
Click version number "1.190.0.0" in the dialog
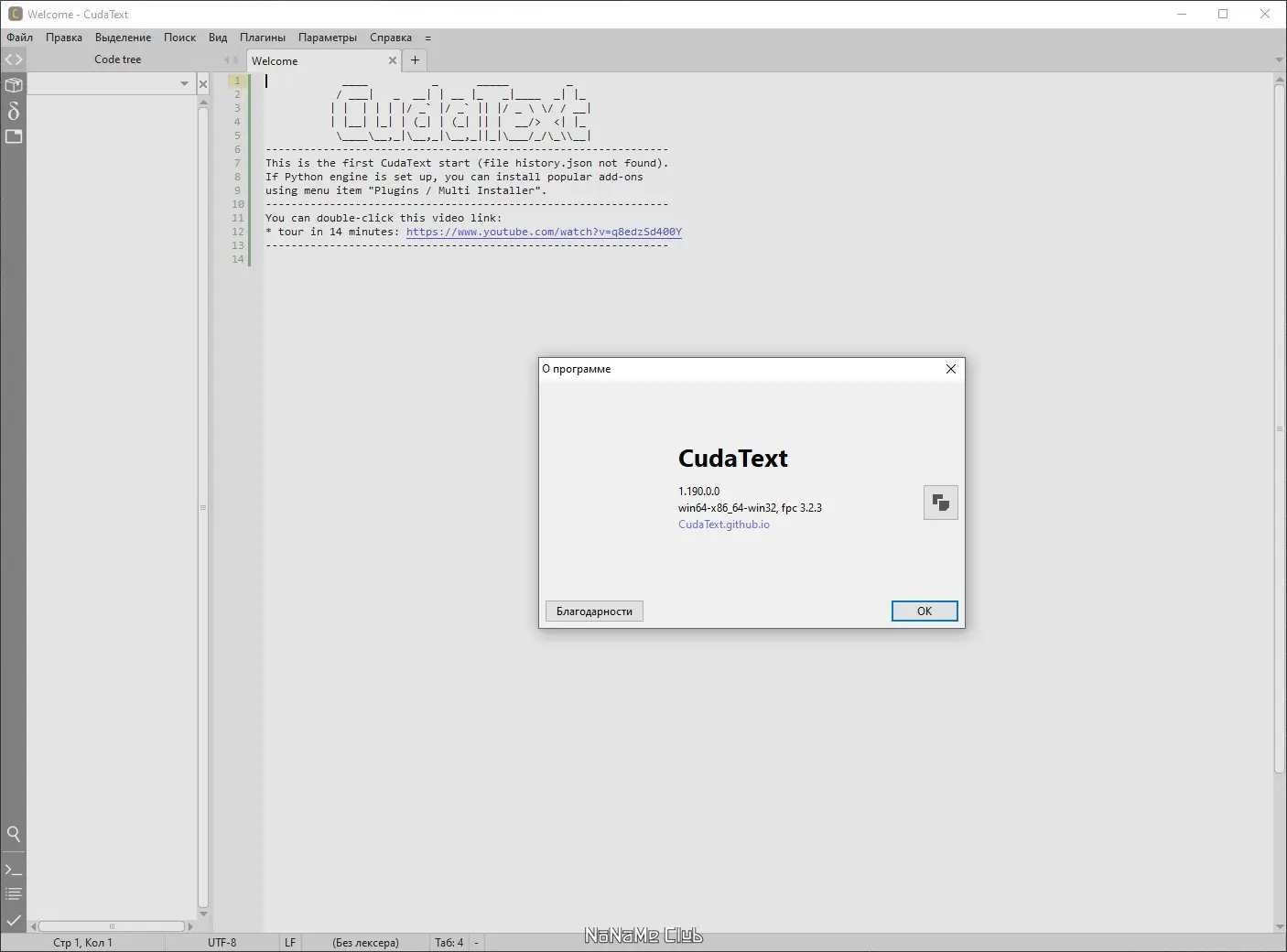tap(699, 492)
